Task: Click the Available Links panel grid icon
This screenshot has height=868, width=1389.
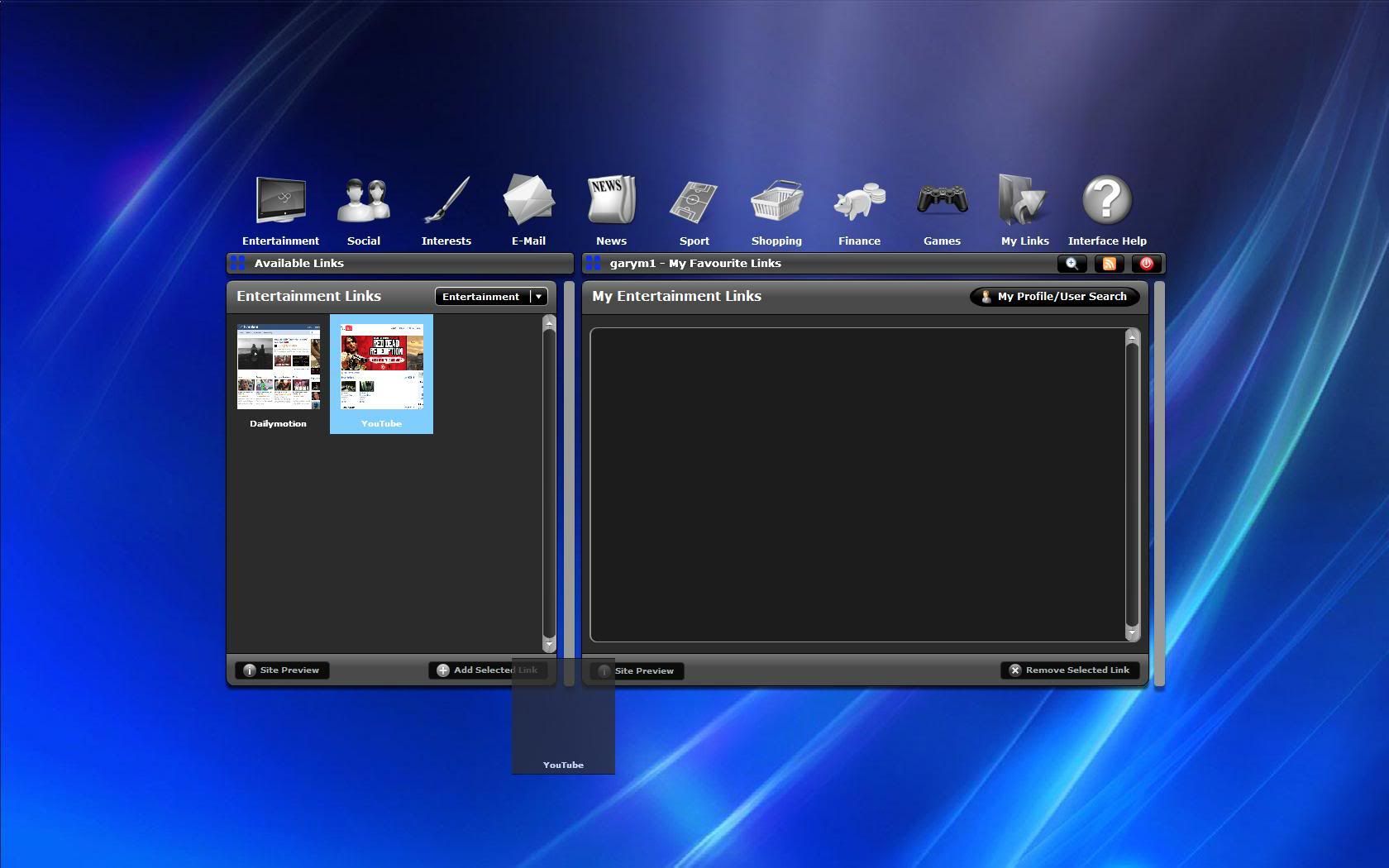Action: [x=238, y=263]
